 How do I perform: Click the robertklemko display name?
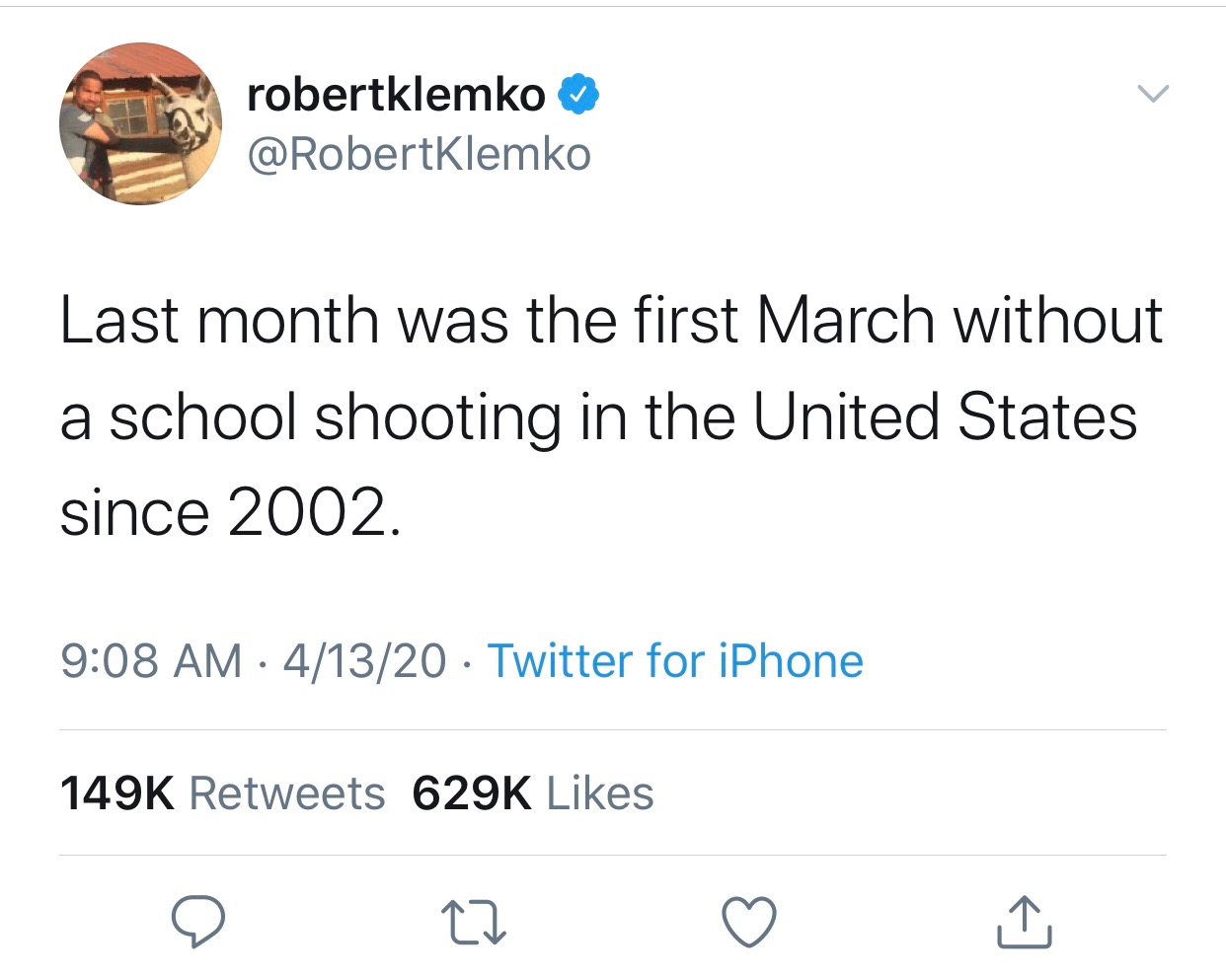(x=396, y=95)
